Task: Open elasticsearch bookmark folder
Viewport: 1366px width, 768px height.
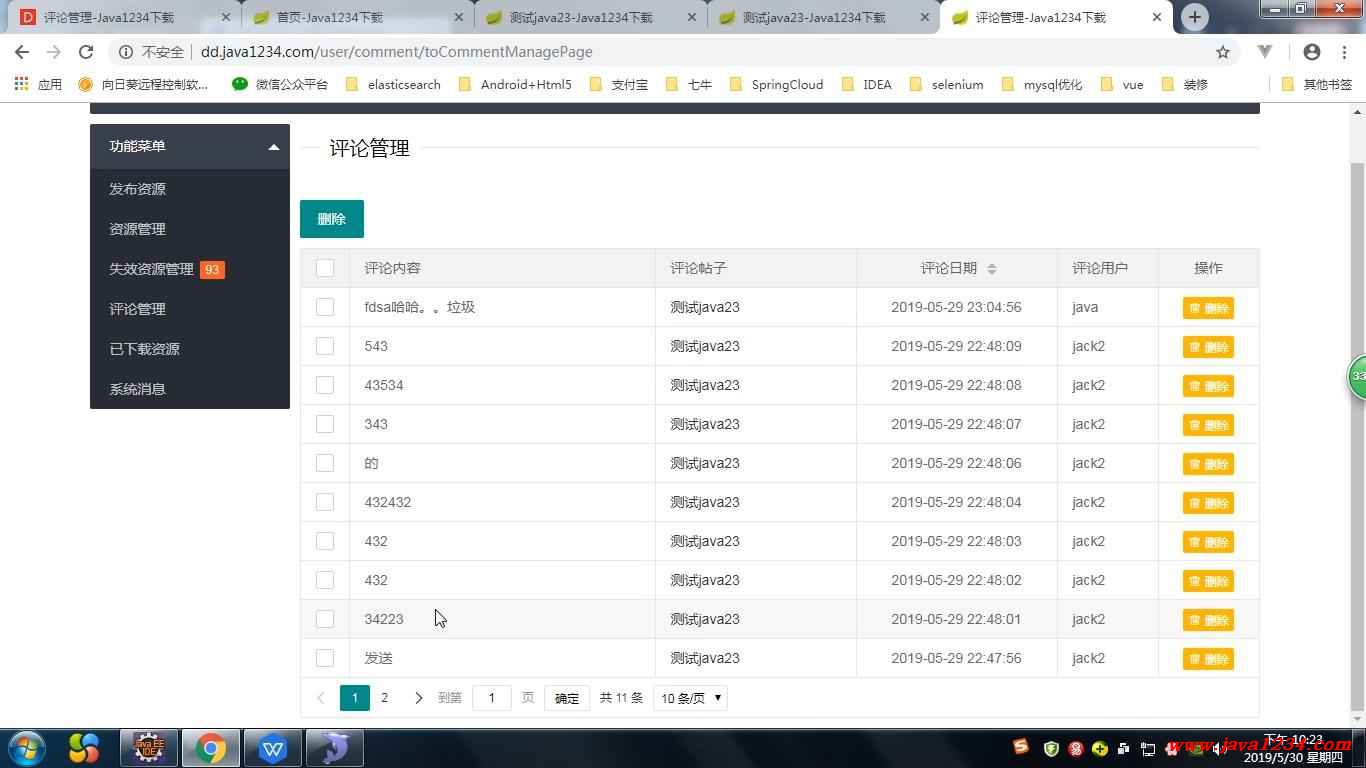Action: (393, 84)
